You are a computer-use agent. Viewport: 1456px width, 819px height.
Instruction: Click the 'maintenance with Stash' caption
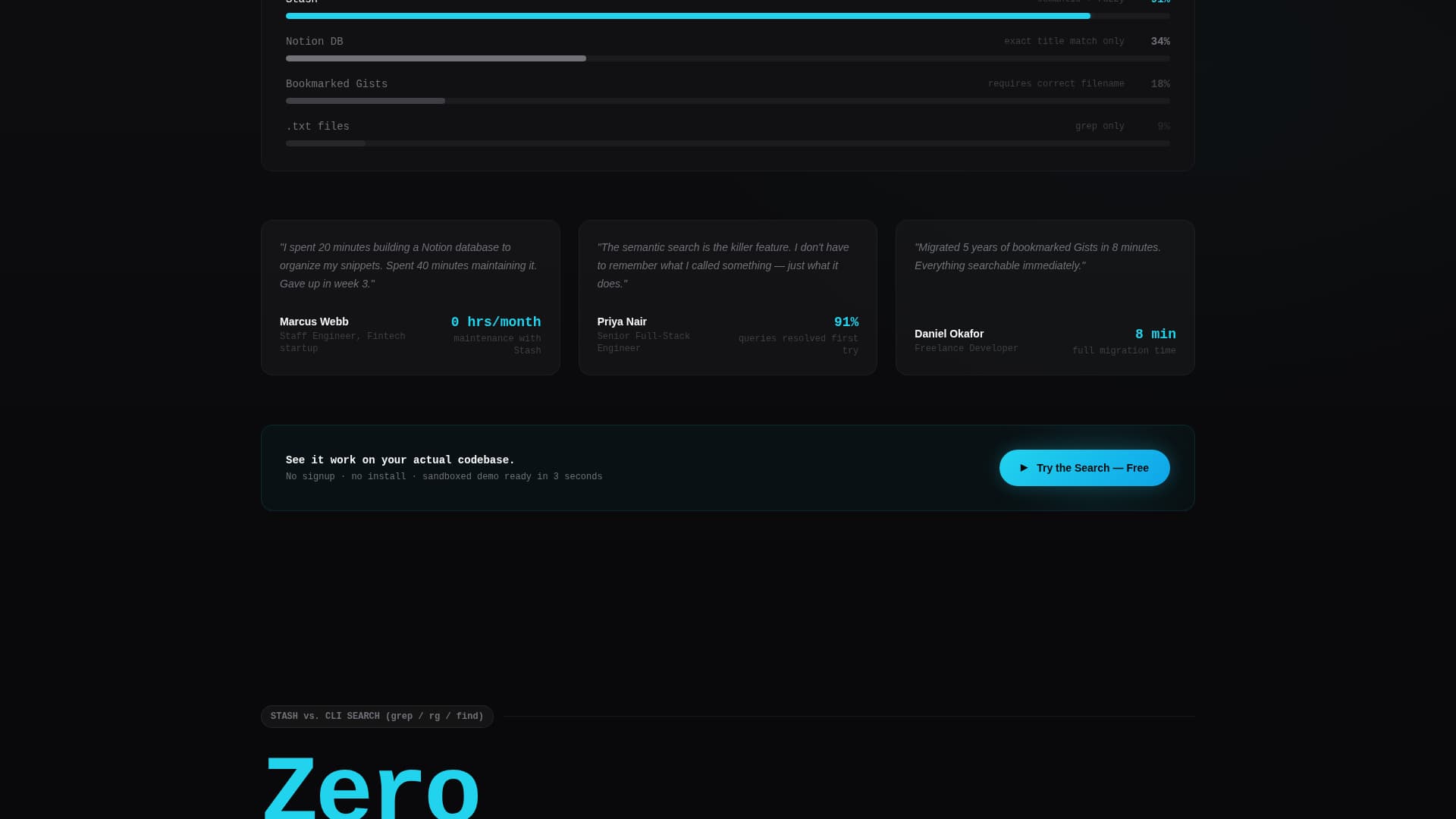point(497,344)
